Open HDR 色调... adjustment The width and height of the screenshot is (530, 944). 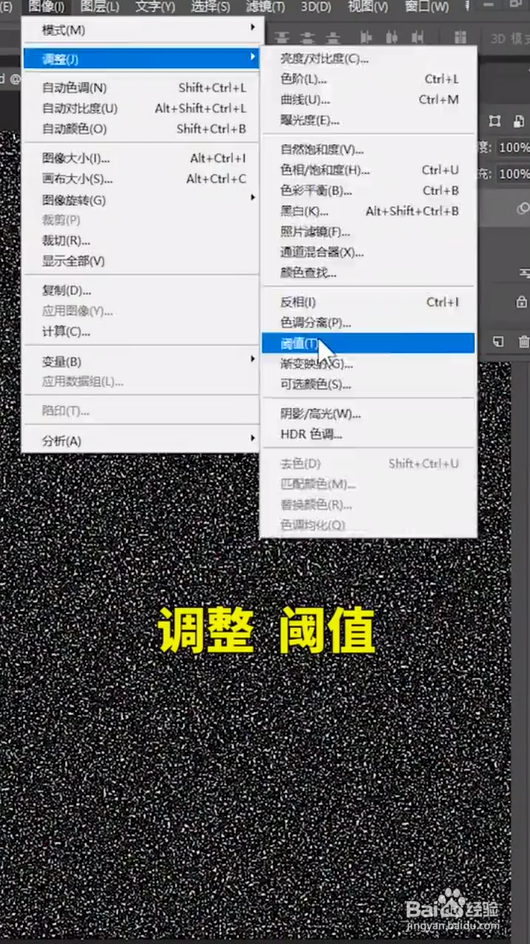(x=368, y=434)
